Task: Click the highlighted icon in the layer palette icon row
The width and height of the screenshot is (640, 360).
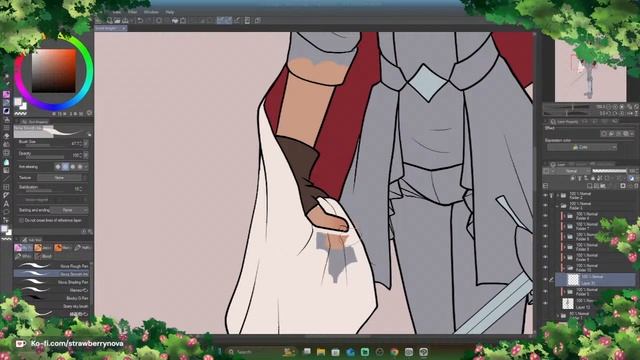Action: pos(631,178)
